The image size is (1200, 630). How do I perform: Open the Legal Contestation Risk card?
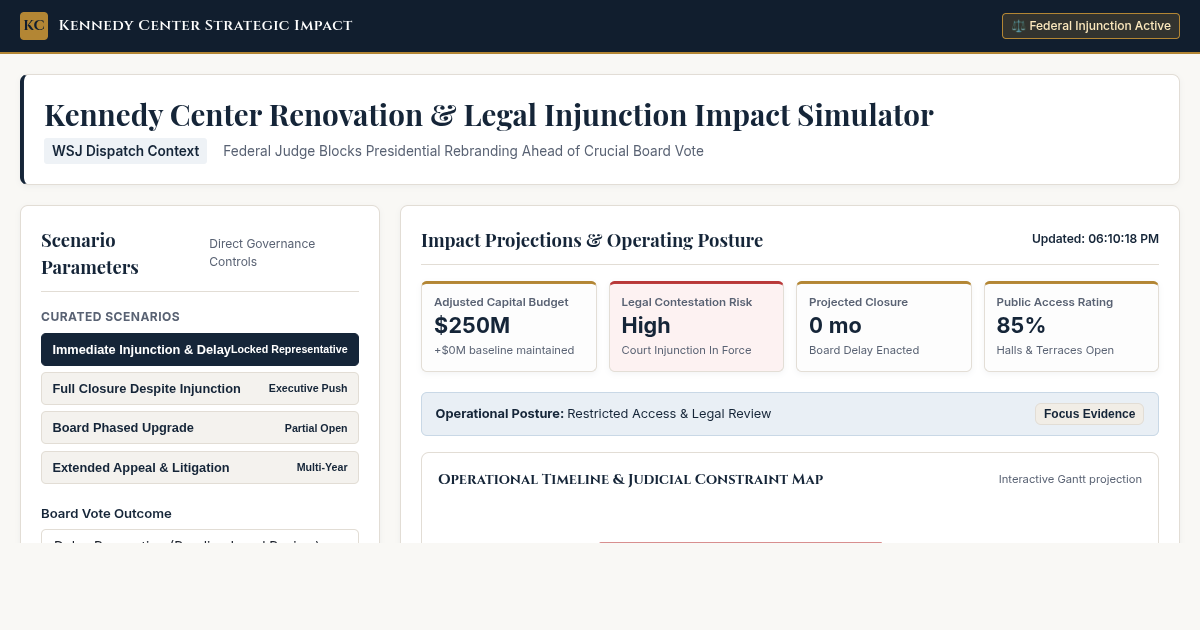[x=696, y=326]
